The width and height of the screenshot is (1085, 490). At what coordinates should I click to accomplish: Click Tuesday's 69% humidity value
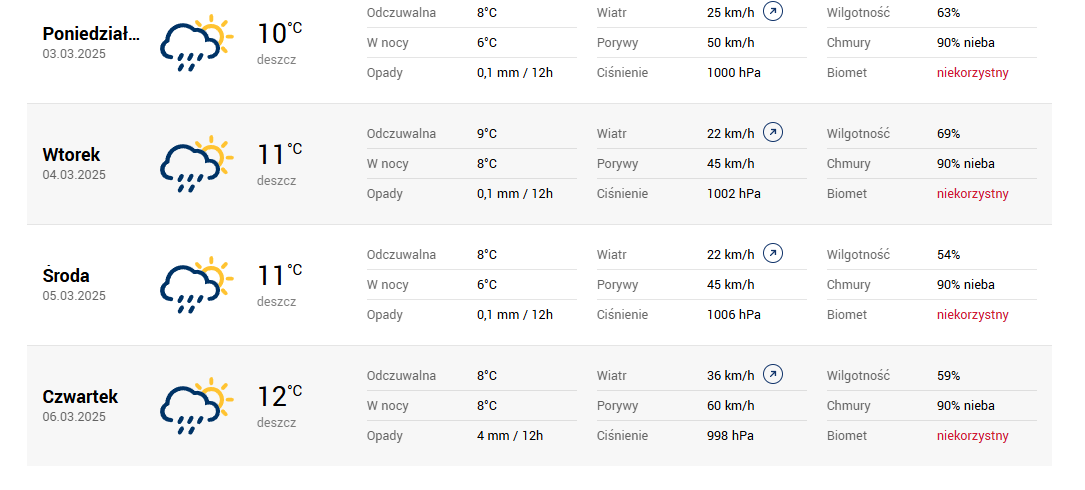(x=948, y=134)
